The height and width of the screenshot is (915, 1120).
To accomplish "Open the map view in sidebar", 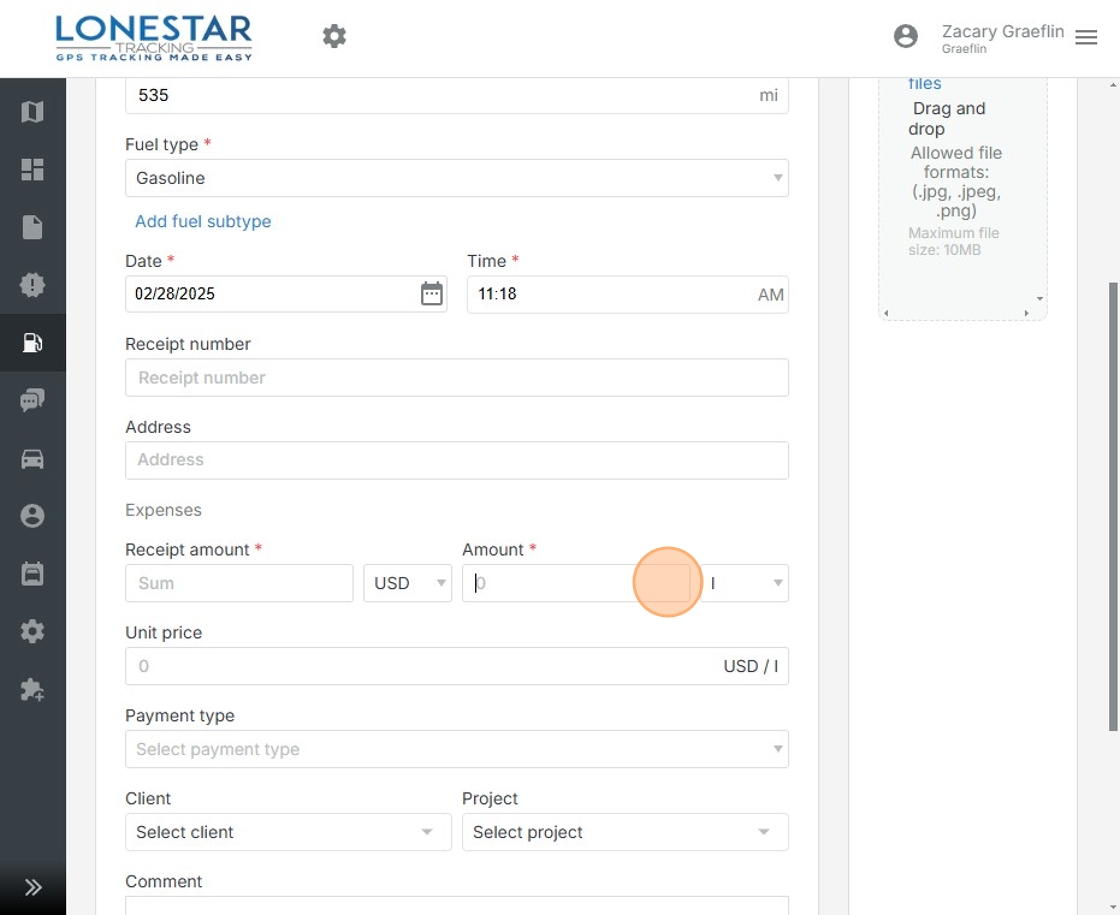I will click(32, 112).
